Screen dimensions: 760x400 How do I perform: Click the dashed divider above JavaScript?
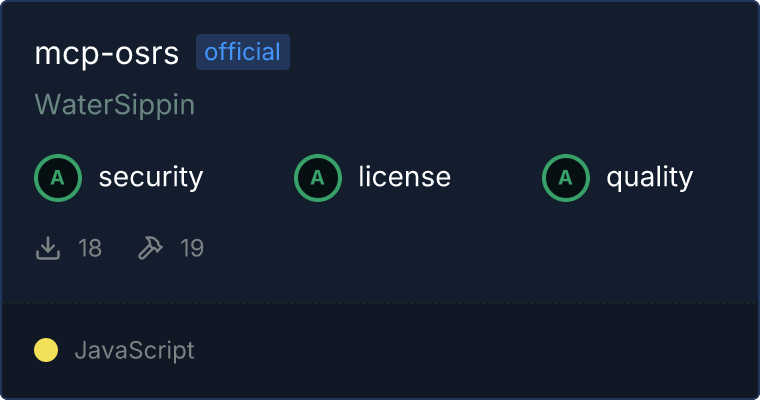[380, 303]
